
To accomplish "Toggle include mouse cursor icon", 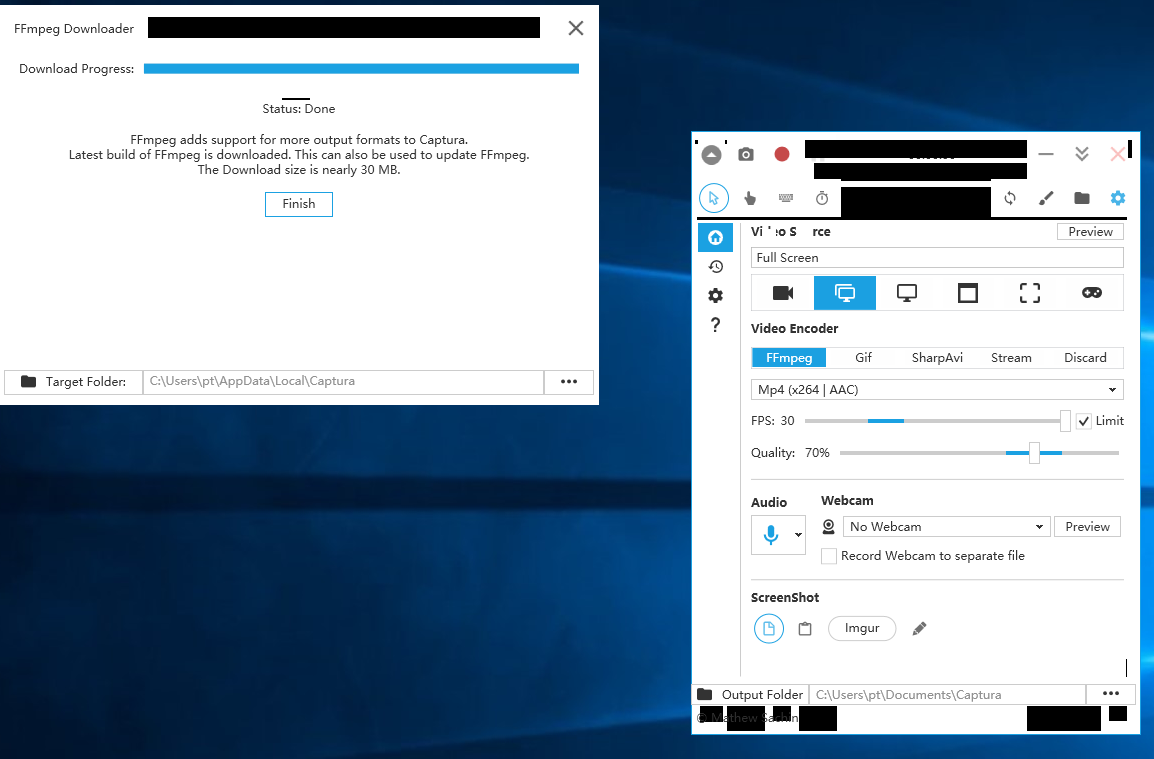I will point(713,198).
